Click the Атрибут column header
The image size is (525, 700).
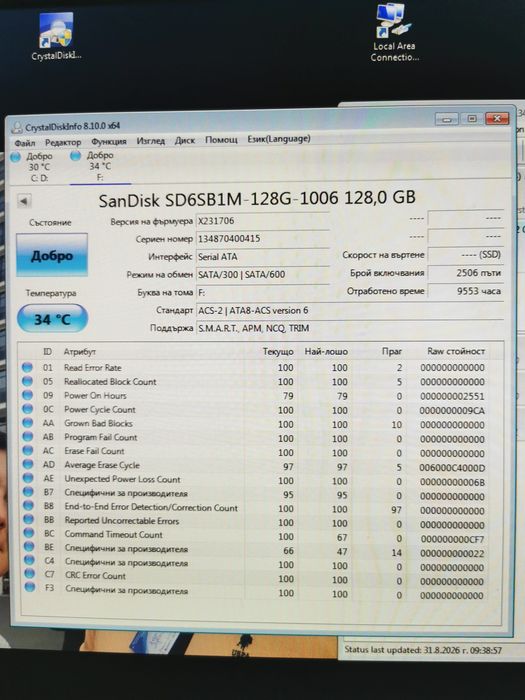point(79,352)
